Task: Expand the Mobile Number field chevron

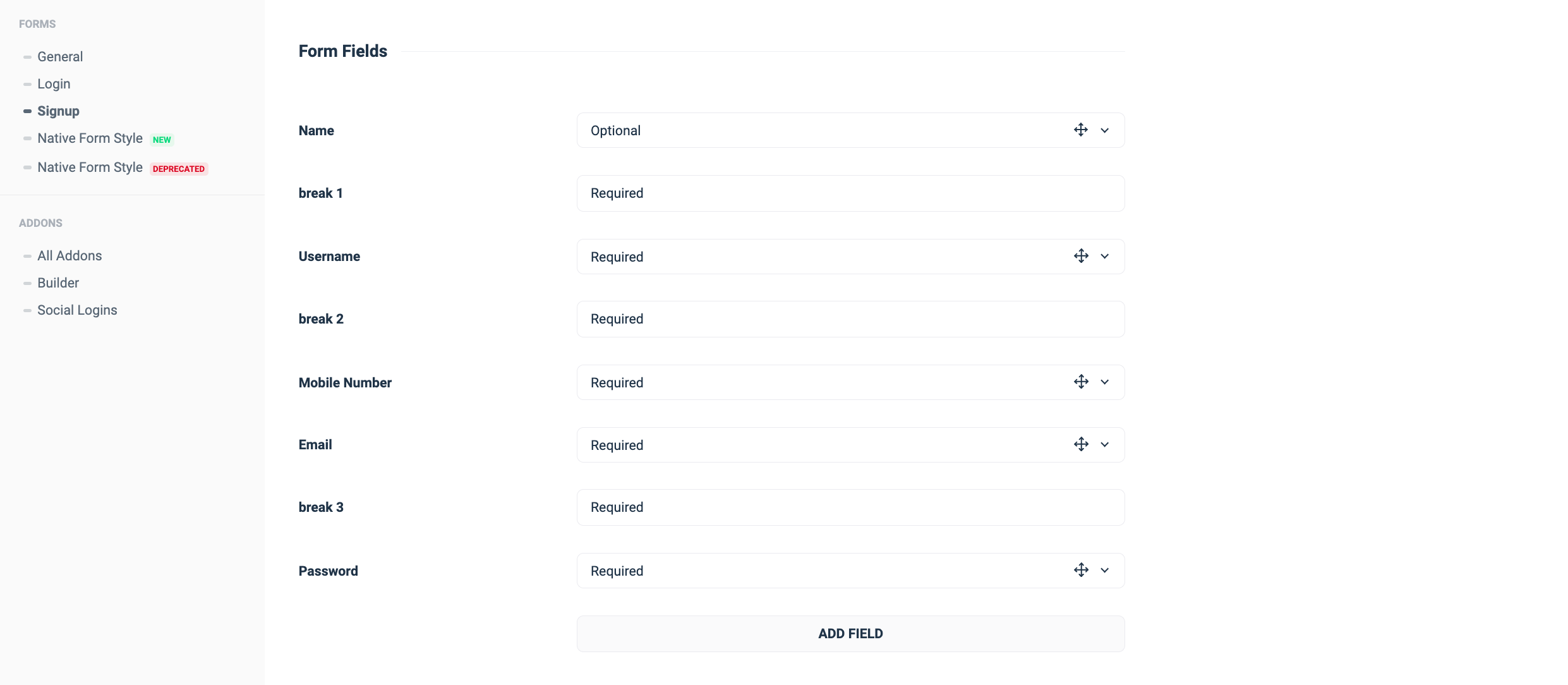Action: [1105, 382]
